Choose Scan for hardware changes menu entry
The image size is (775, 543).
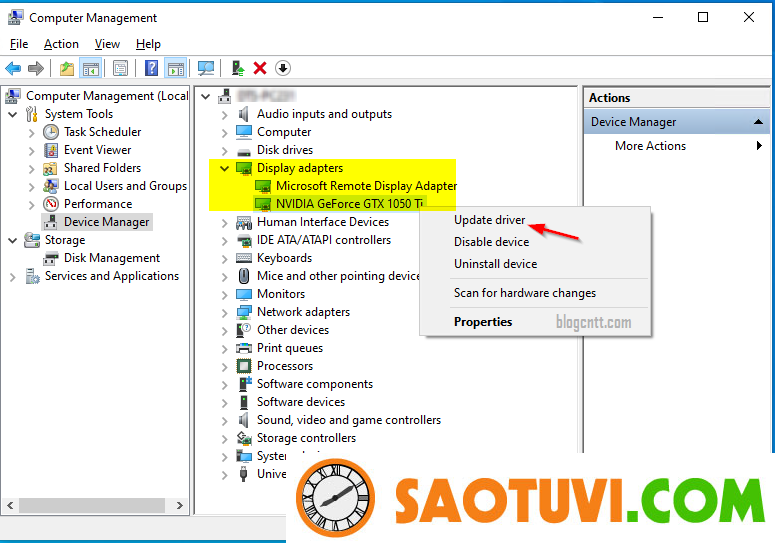[x=525, y=293]
